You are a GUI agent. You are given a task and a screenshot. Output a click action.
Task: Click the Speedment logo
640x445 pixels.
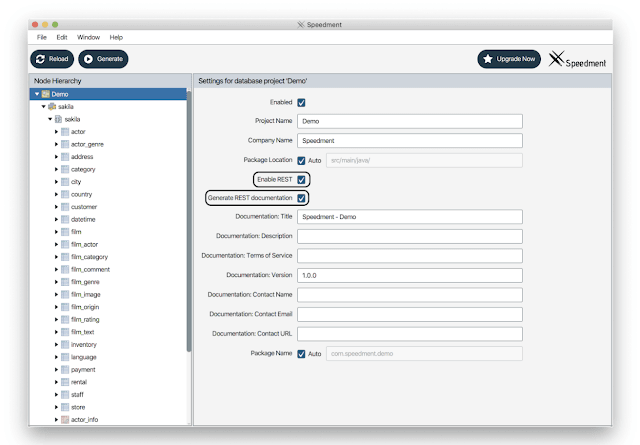pos(577,60)
